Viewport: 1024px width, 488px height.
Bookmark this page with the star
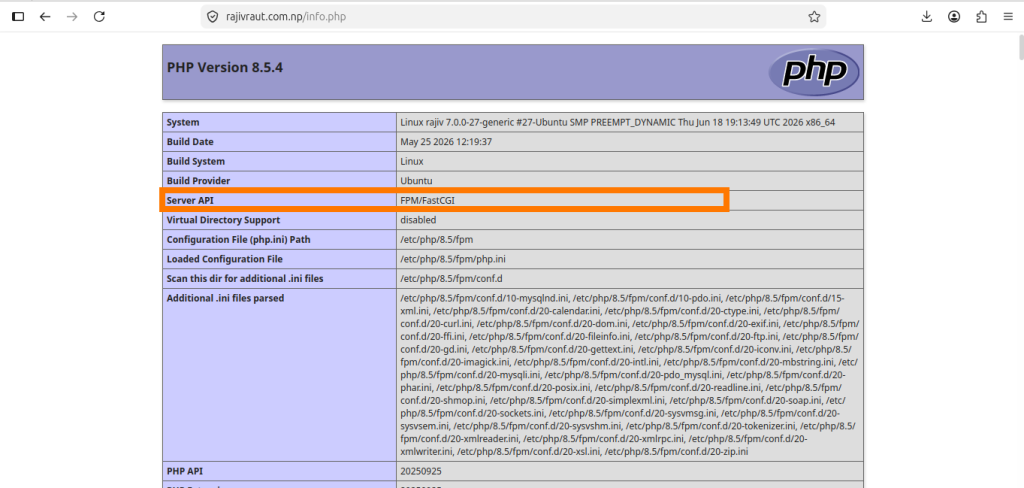[814, 17]
